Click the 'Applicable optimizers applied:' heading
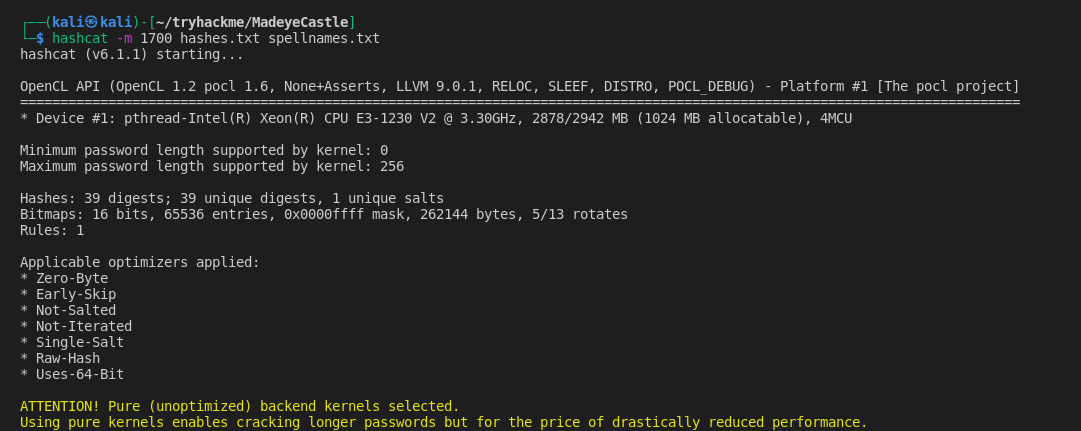1081x431 pixels. (140, 262)
